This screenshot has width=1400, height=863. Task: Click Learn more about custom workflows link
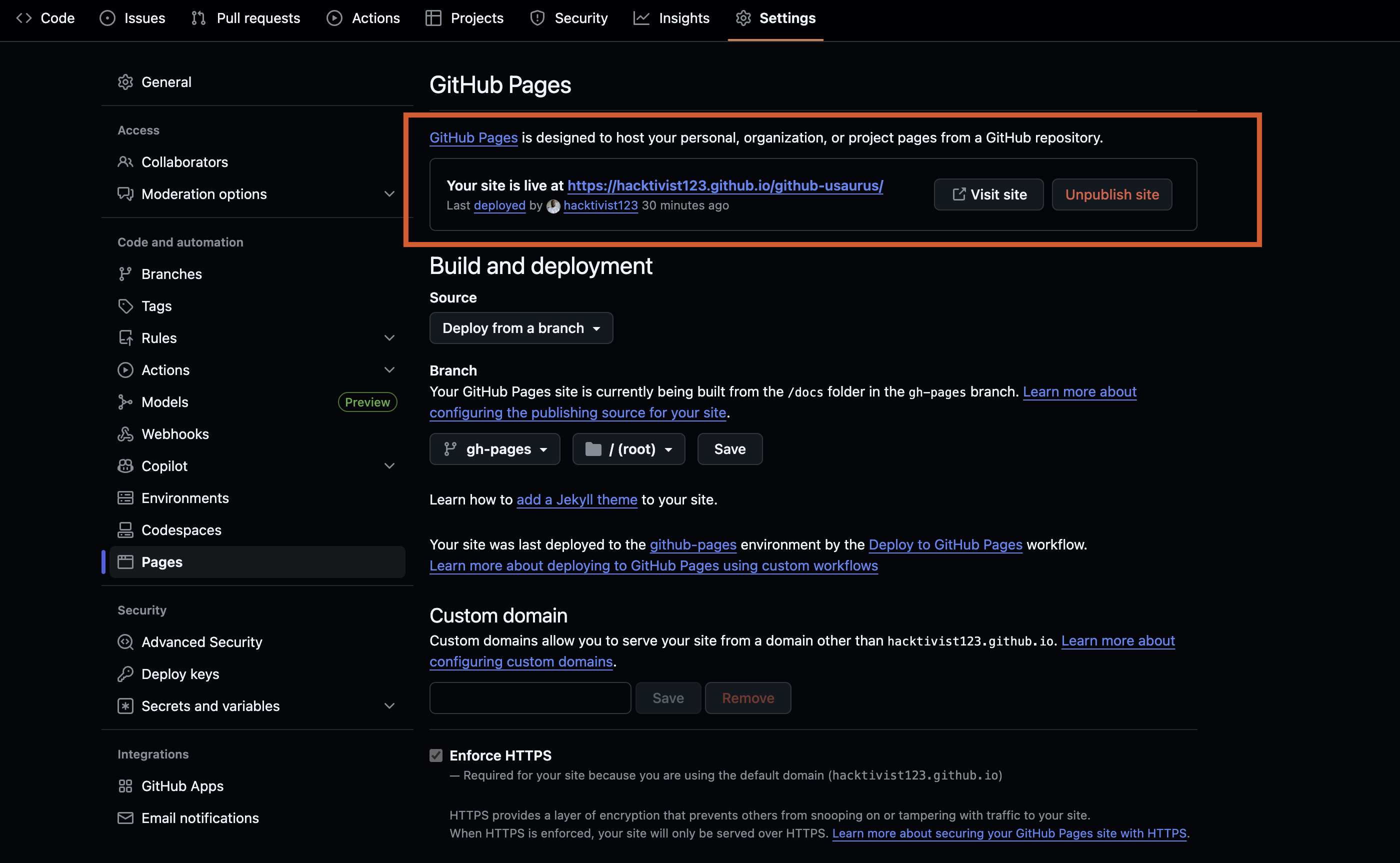click(x=653, y=565)
